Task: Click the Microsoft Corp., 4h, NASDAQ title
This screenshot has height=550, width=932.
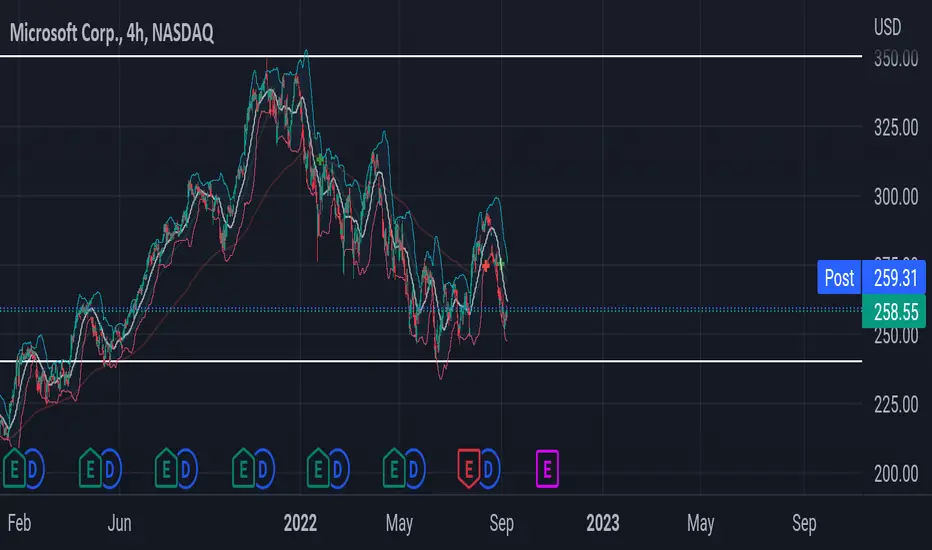Action: 112,33
